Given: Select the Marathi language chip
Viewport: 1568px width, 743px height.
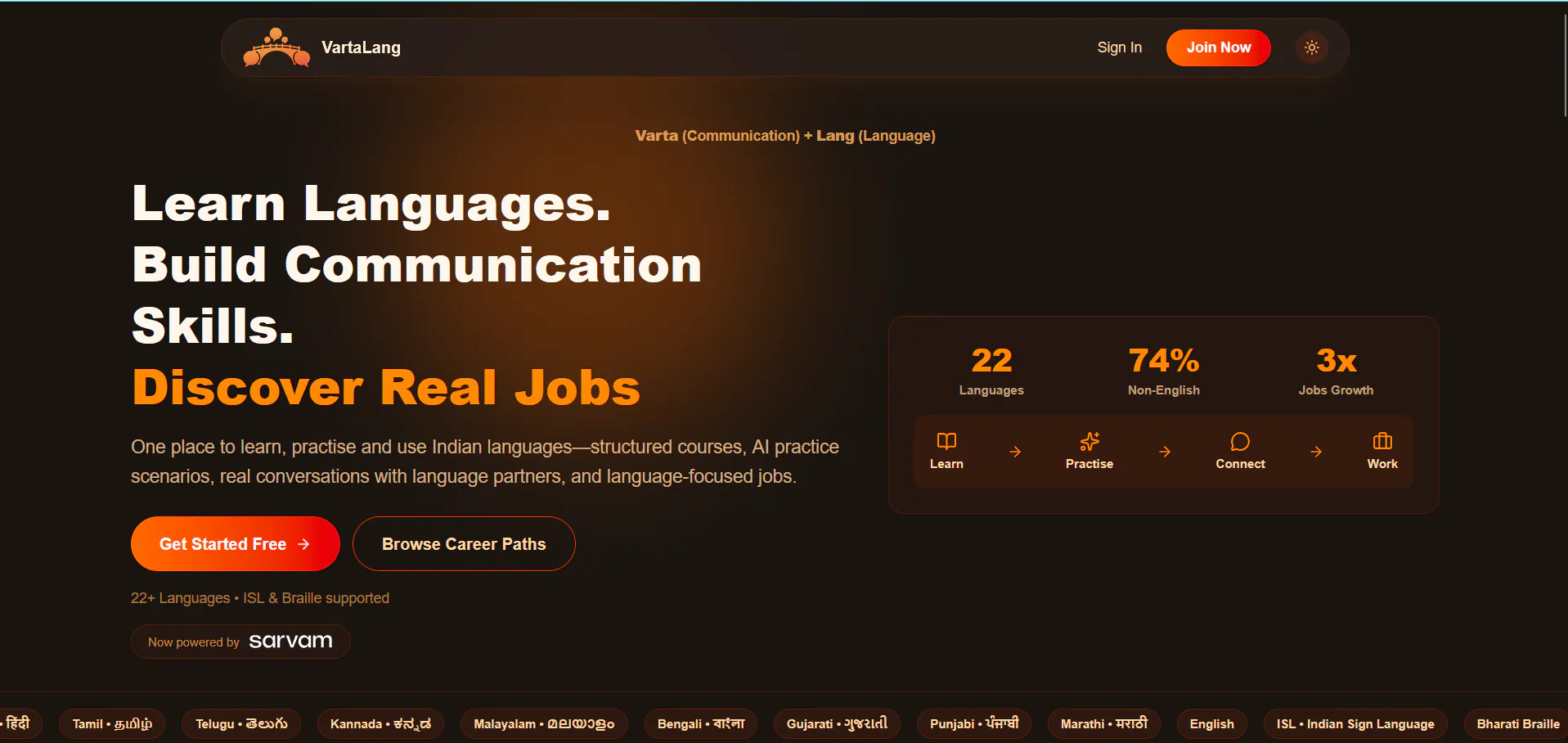Looking at the screenshot, I should pyautogui.click(x=1104, y=724).
